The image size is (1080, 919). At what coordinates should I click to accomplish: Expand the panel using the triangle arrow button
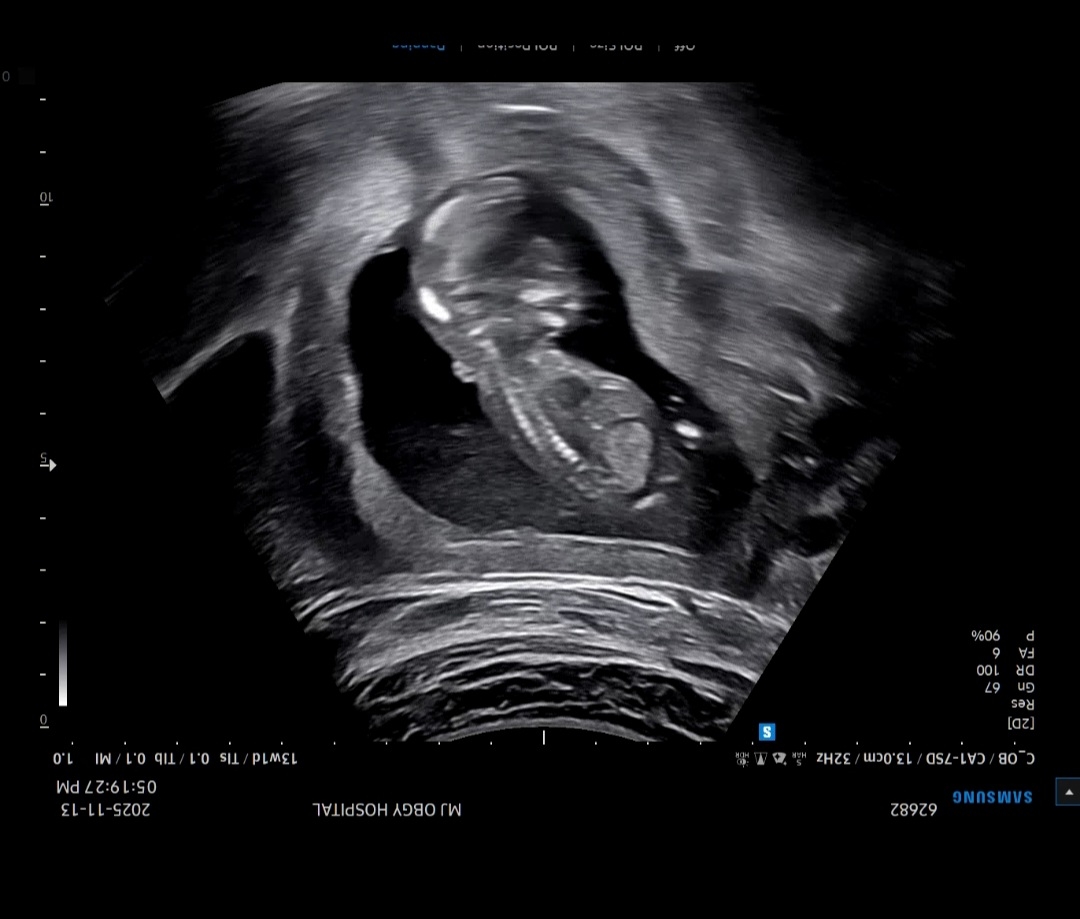[1067, 793]
